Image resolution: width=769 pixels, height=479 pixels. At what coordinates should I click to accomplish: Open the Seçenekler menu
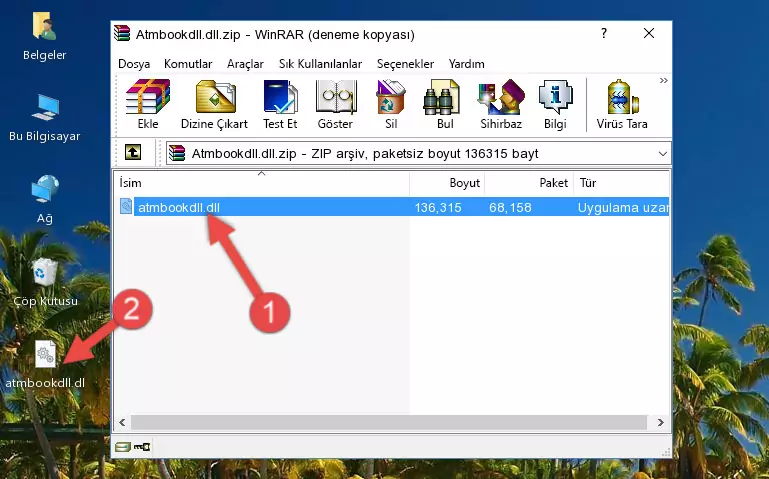click(x=405, y=64)
